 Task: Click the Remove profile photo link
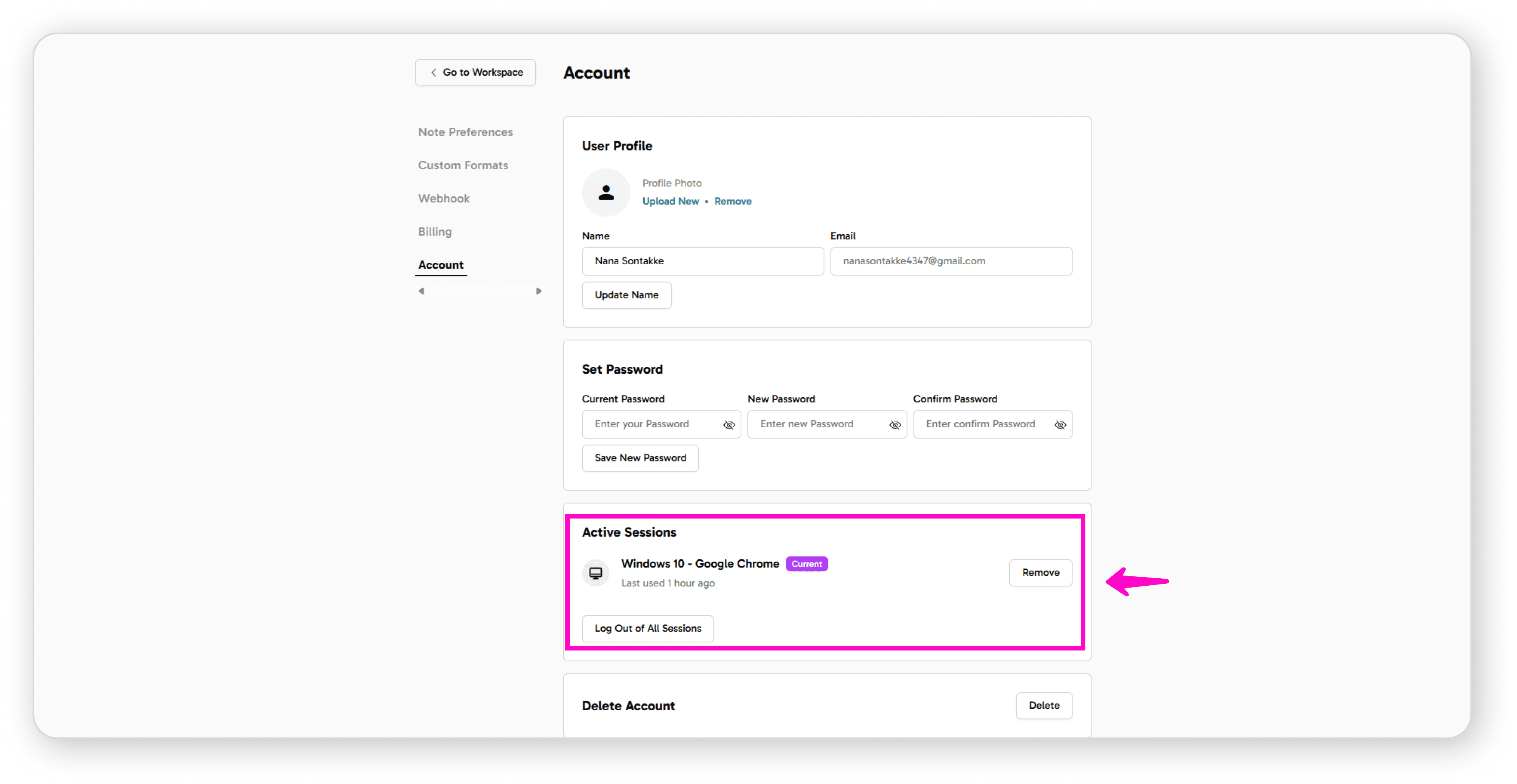point(732,201)
